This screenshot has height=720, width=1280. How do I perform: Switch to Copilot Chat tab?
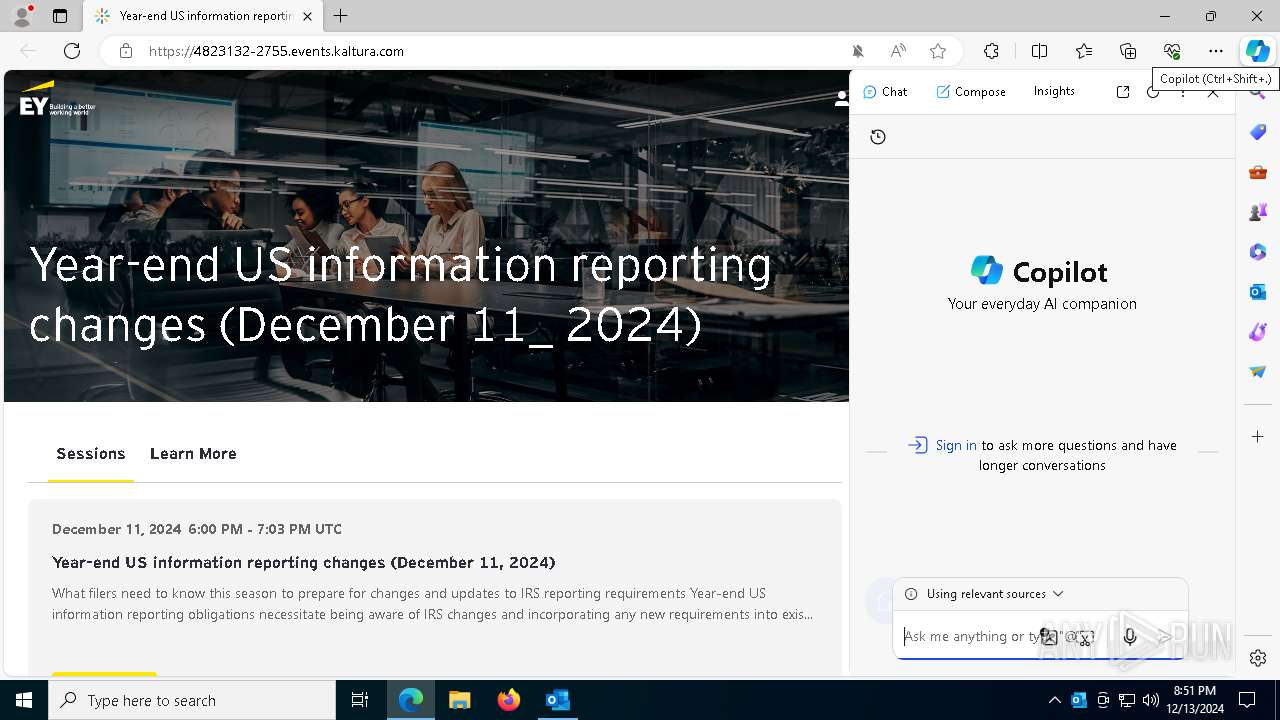(885, 91)
